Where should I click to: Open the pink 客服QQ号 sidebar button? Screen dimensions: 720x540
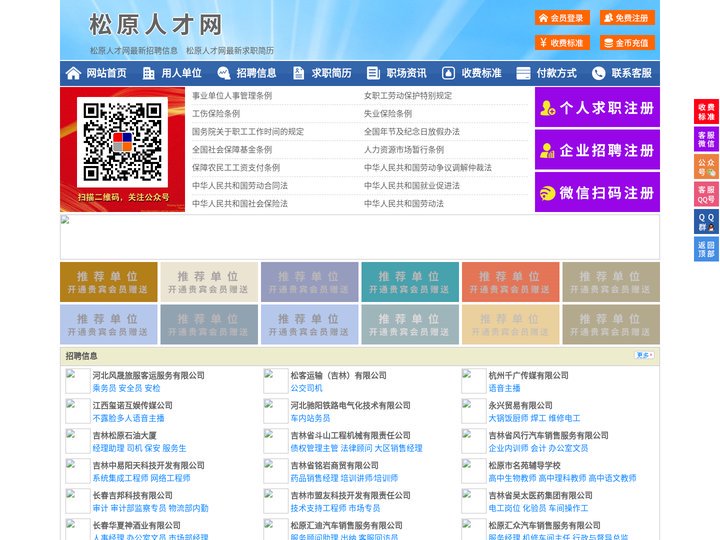pos(706,194)
